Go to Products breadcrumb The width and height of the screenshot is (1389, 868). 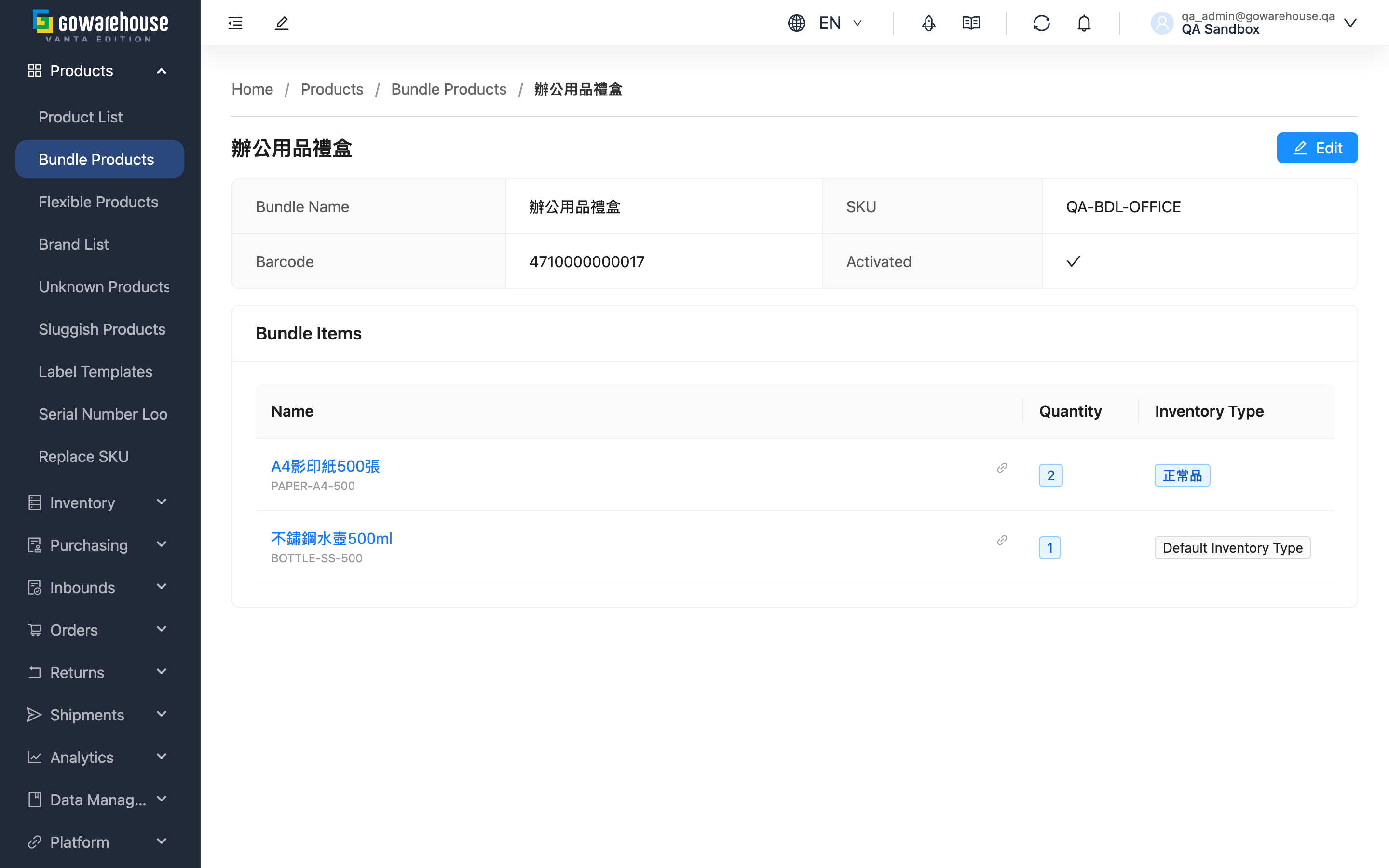(332, 89)
